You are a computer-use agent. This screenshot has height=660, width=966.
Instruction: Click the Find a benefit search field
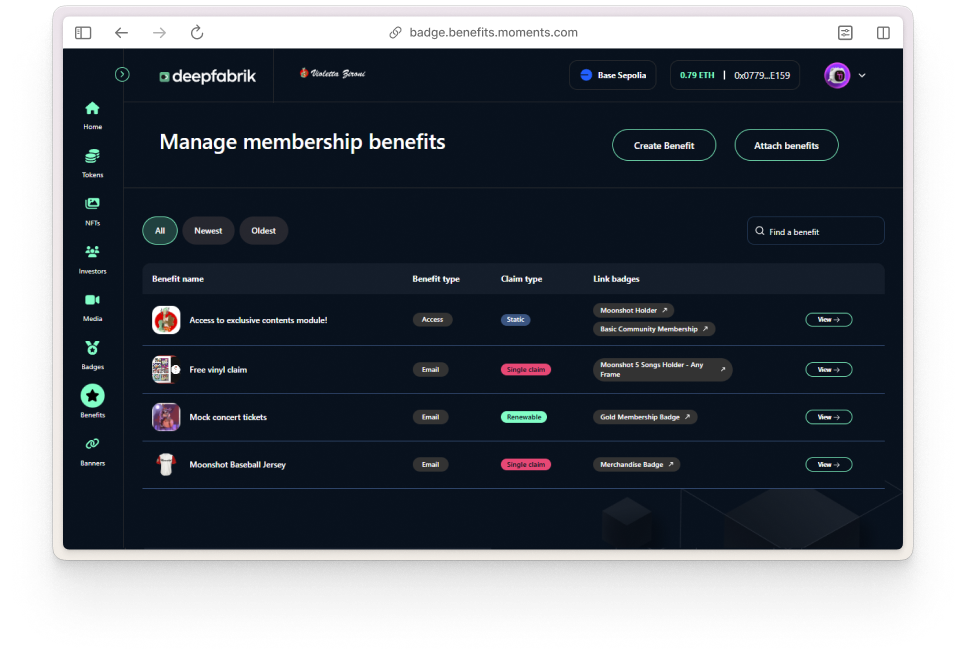click(x=816, y=231)
